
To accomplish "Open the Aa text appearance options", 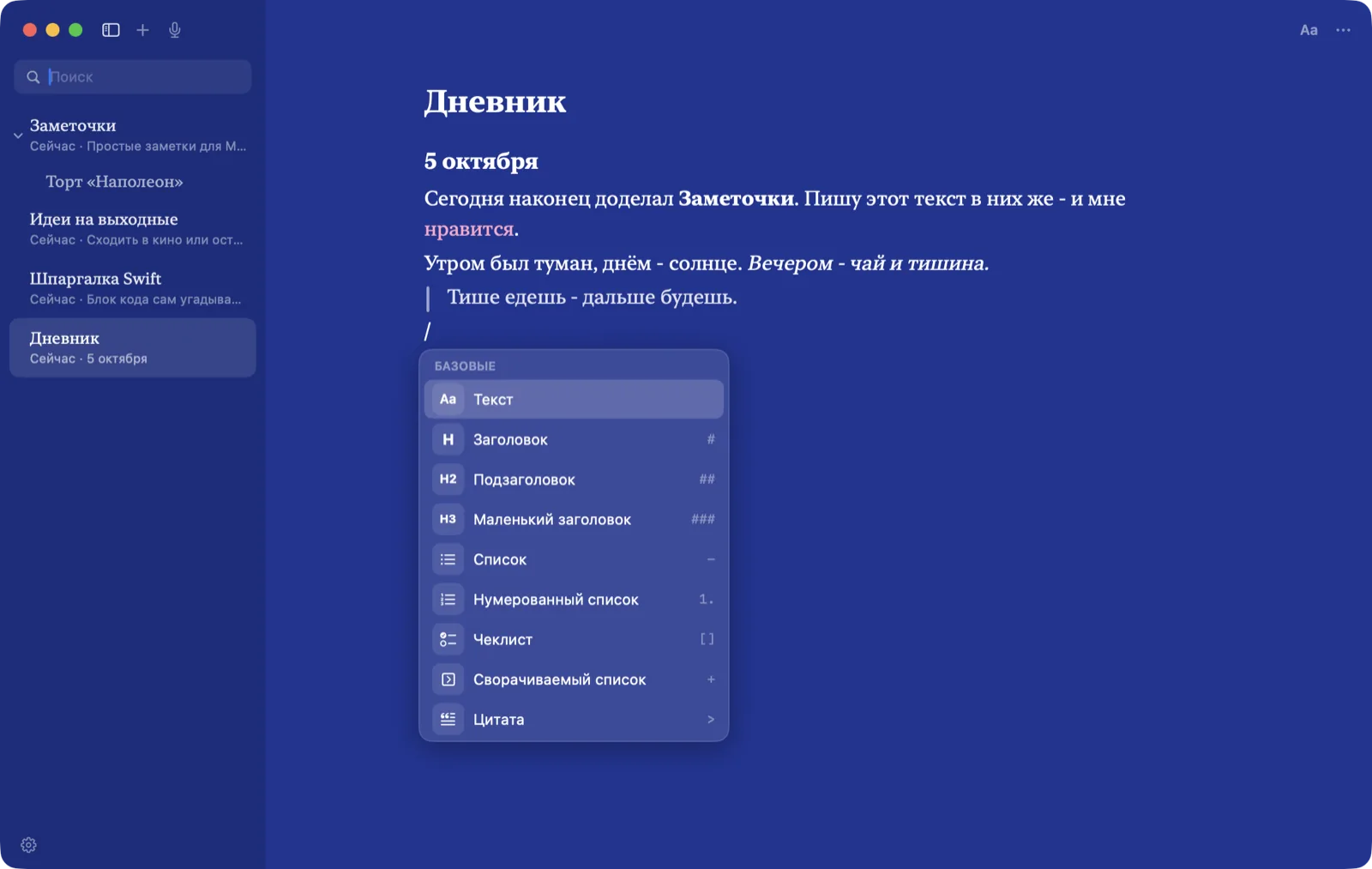I will [x=1309, y=30].
